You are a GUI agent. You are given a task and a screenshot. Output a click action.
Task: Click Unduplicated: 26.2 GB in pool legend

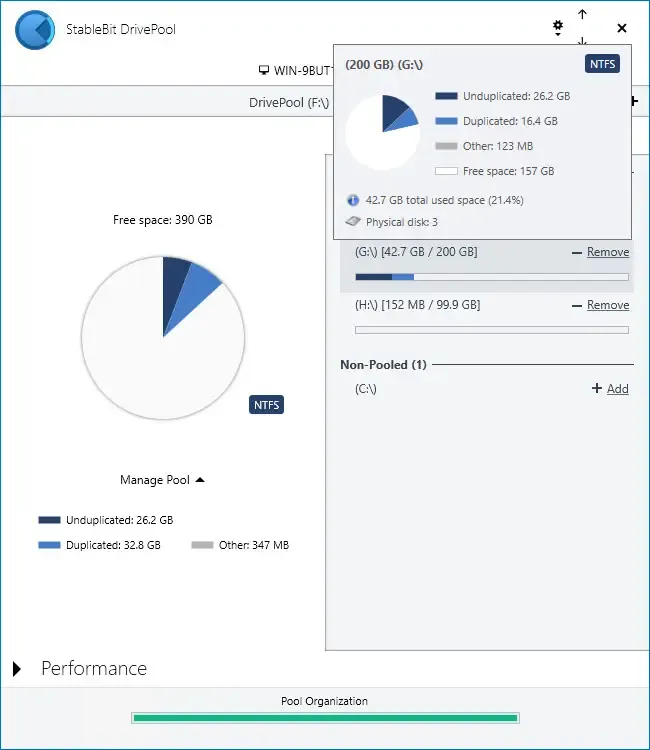tap(120, 520)
